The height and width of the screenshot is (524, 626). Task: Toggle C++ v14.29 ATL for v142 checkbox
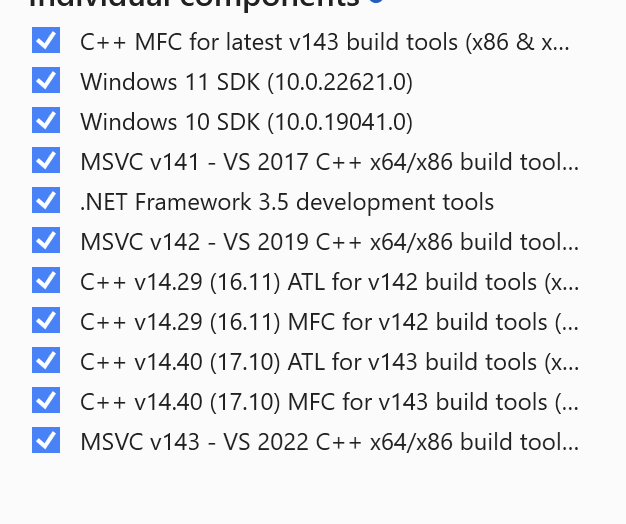point(46,281)
